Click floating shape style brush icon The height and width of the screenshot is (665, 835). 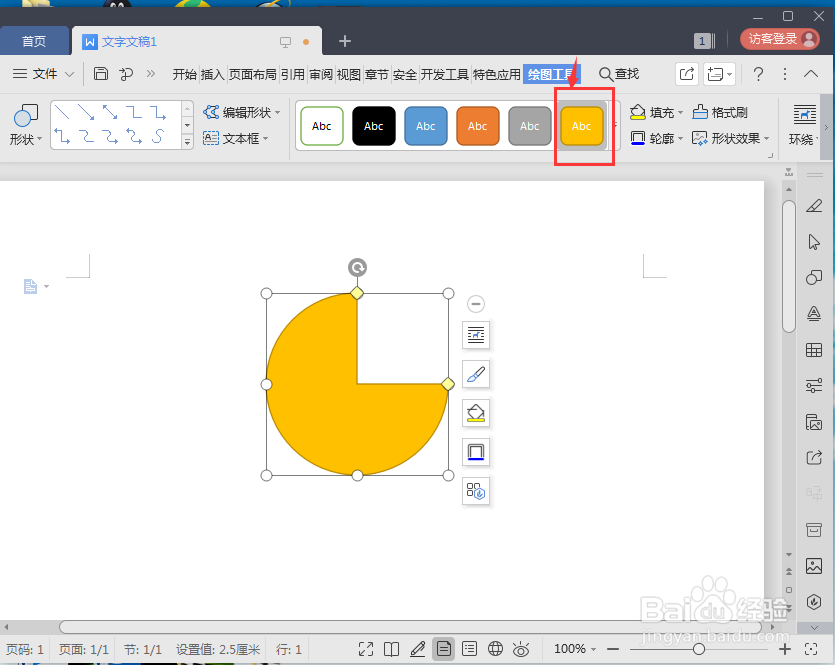476,374
